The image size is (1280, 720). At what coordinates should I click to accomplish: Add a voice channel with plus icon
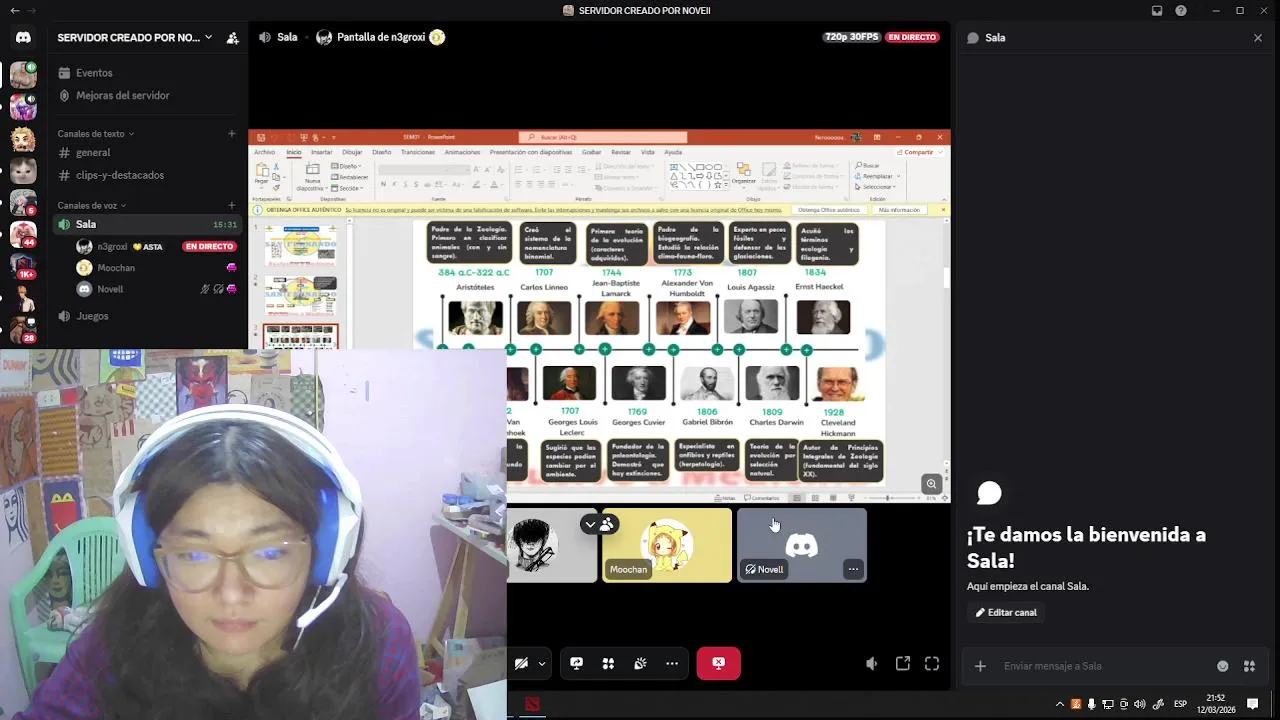(232, 205)
